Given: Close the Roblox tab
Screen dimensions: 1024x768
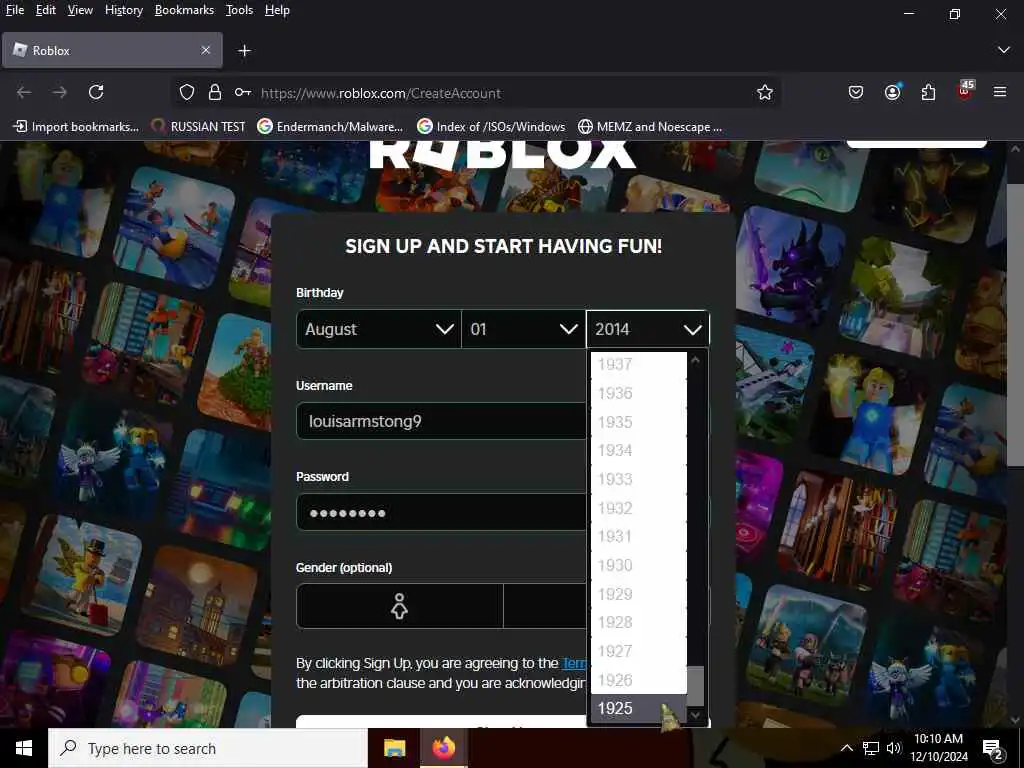Looking at the screenshot, I should pos(206,50).
